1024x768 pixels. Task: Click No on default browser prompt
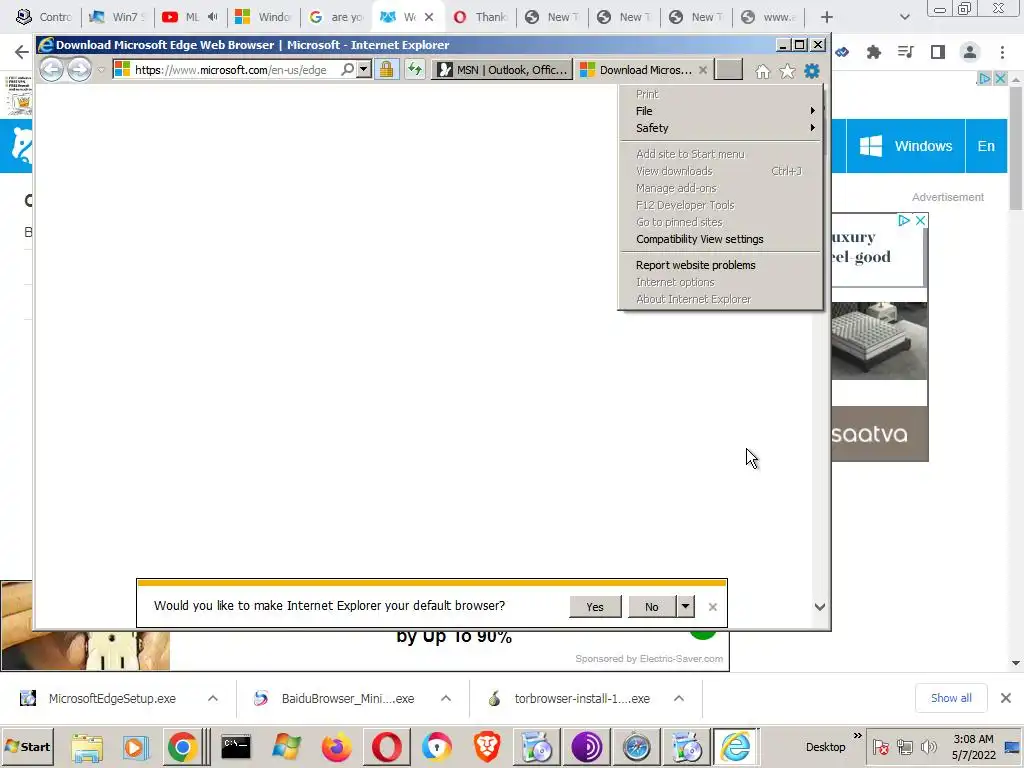(x=652, y=607)
